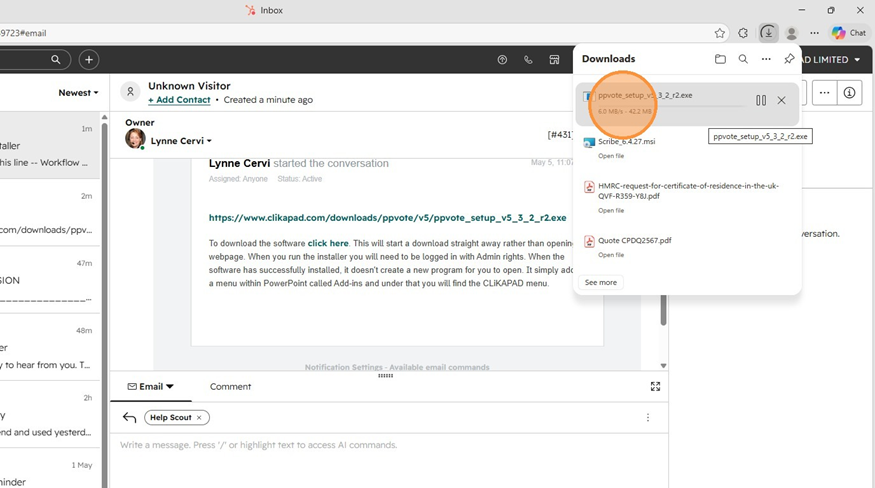
Task: Open Lynne Cervi owner dropdown
Action: [x=181, y=141]
